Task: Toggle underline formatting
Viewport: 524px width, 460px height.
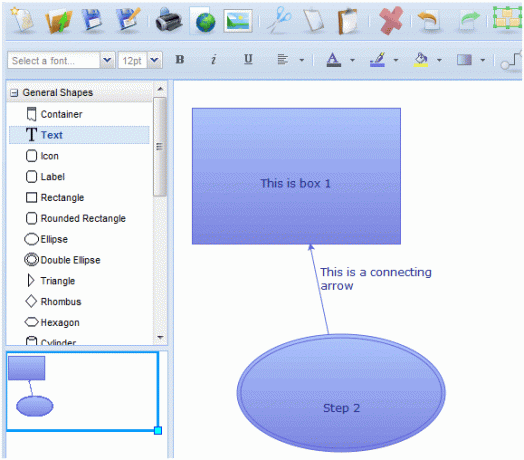Action: (248, 60)
